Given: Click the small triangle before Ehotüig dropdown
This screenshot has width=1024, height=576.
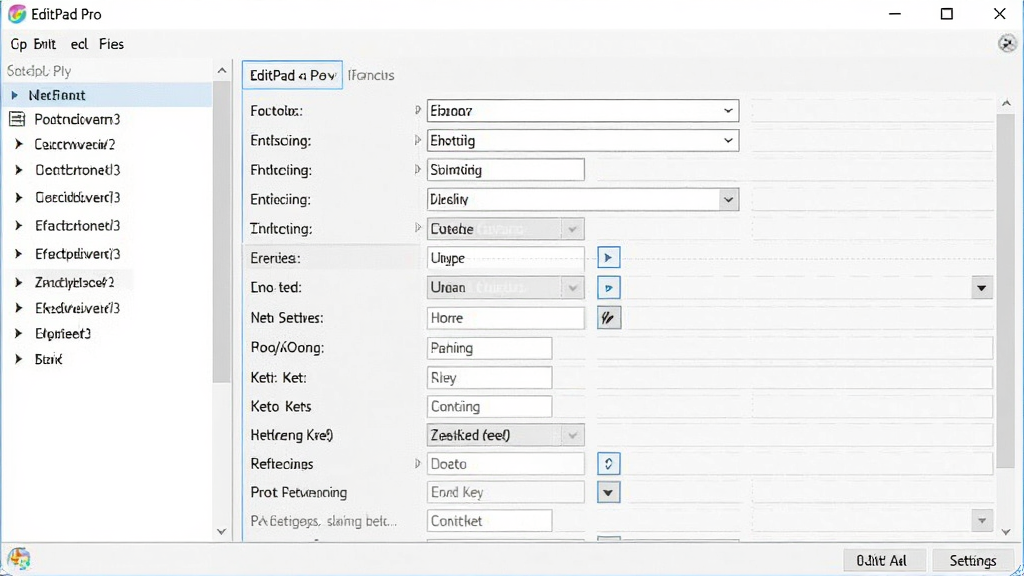Looking at the screenshot, I should click(418, 140).
